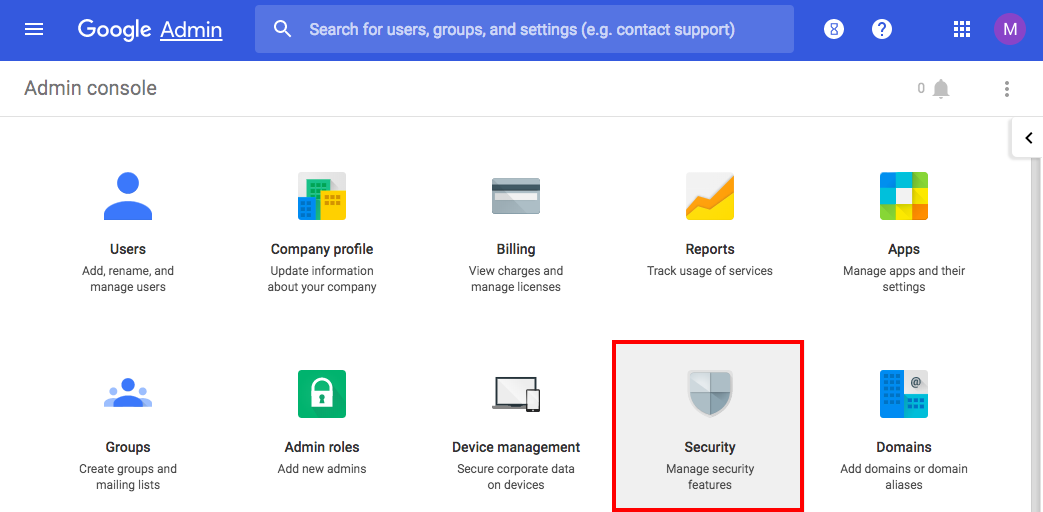
Task: Expand the side panel chevron
Action: [1028, 138]
